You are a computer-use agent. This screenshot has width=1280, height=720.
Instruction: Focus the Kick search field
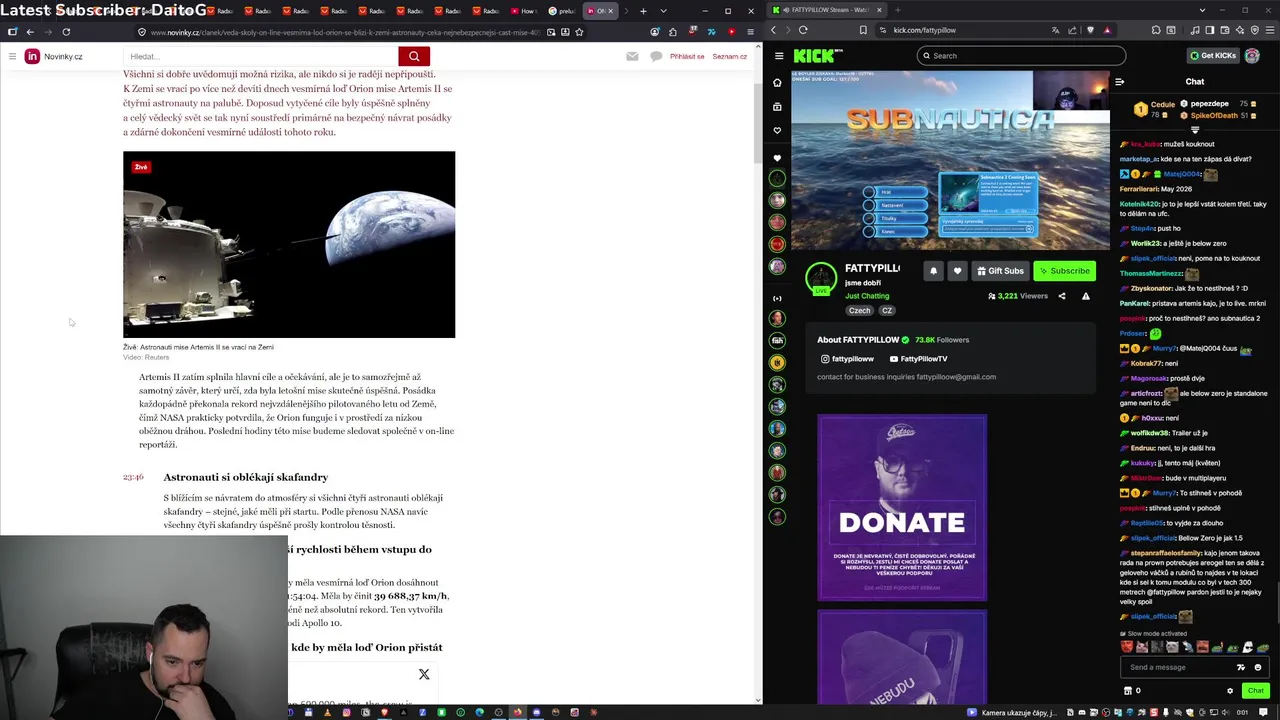pyautogui.click(x=1021, y=56)
